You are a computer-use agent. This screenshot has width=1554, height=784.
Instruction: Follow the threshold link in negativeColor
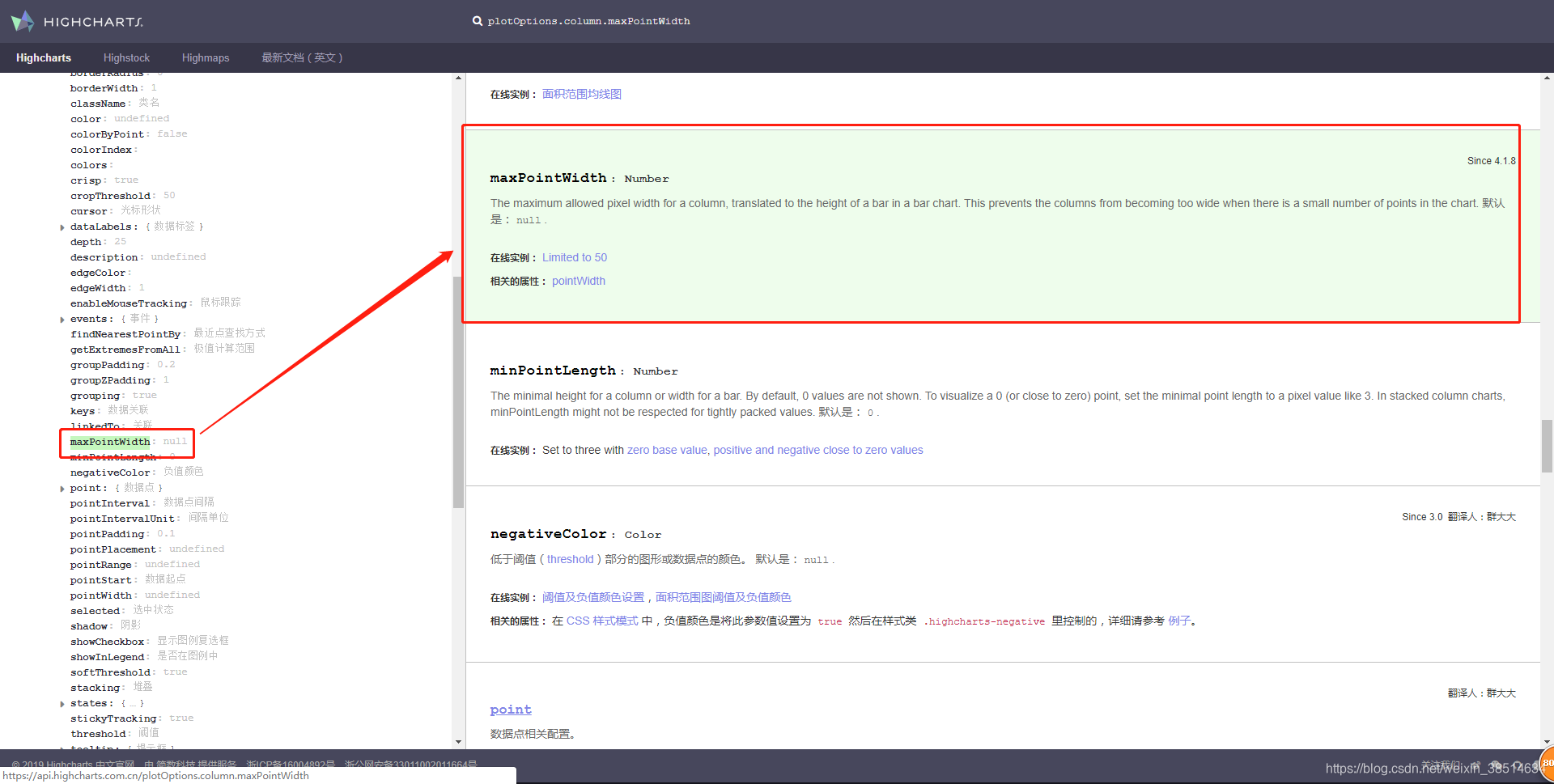570,559
